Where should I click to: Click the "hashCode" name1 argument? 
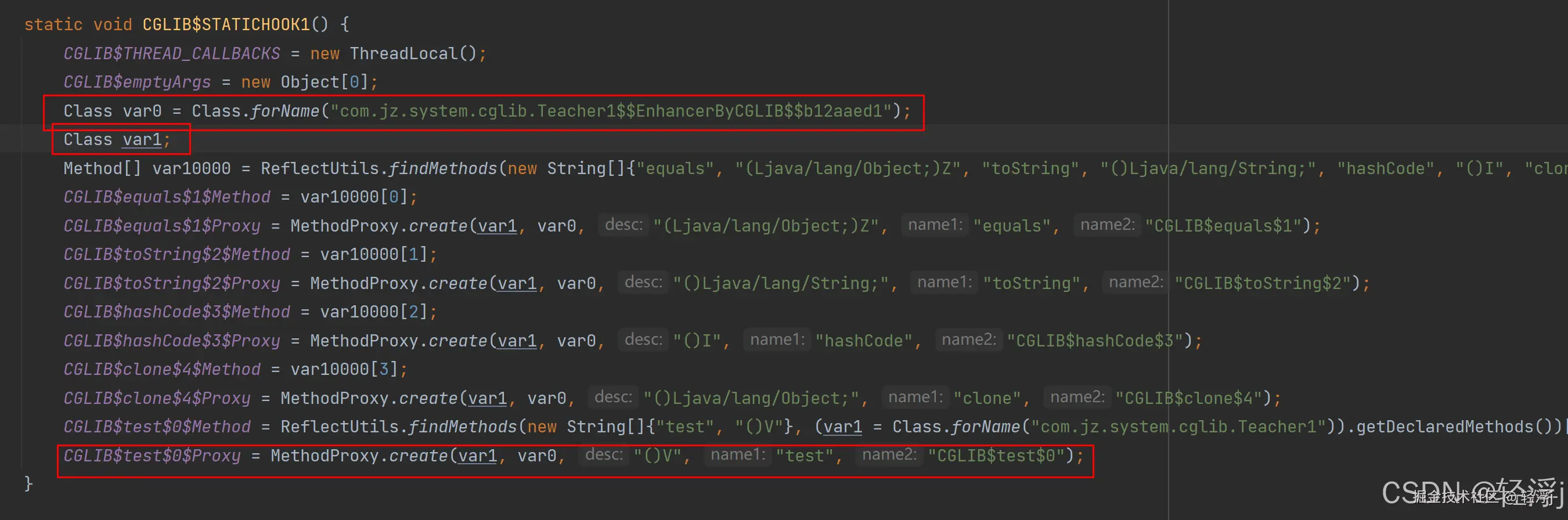[863, 341]
